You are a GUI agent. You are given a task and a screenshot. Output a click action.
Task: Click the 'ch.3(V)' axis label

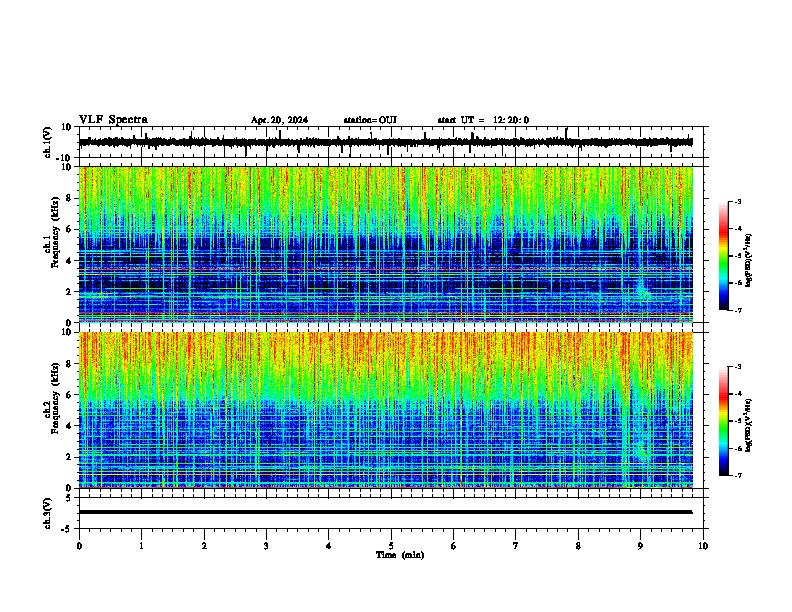[48, 514]
